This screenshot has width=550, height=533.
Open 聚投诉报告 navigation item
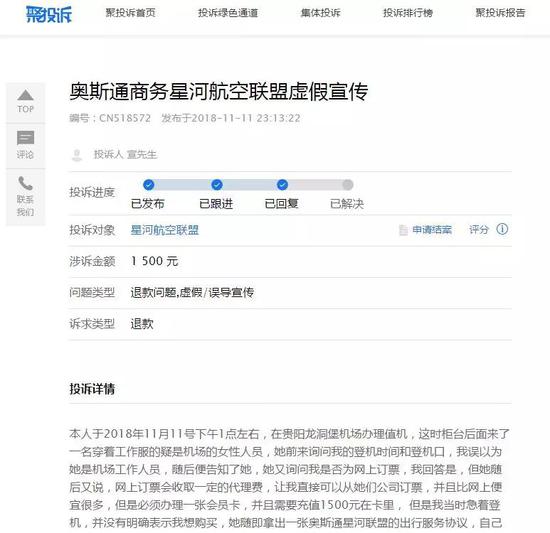[500, 13]
